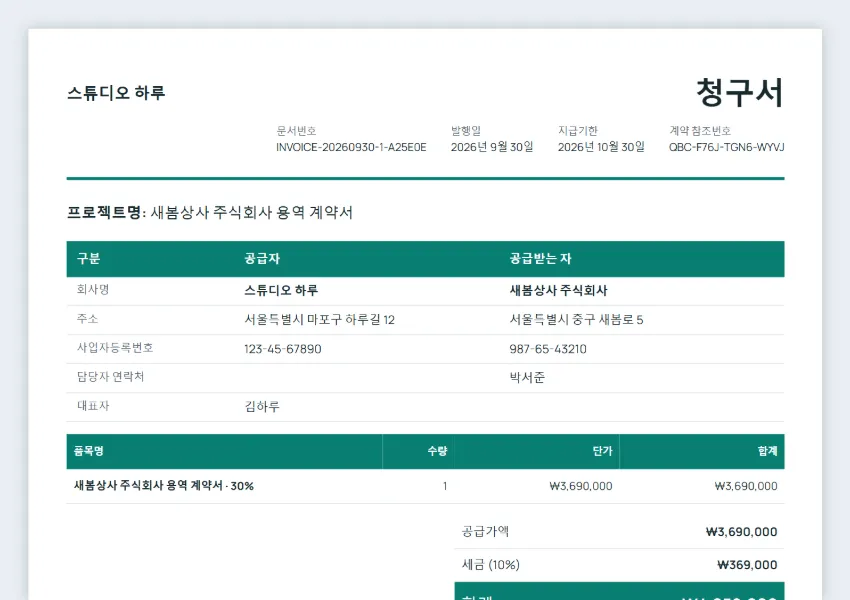Screen dimensions: 850x600
Task: Select the 프로젝트명 project title line
Action: pyautogui.click(x=210, y=212)
